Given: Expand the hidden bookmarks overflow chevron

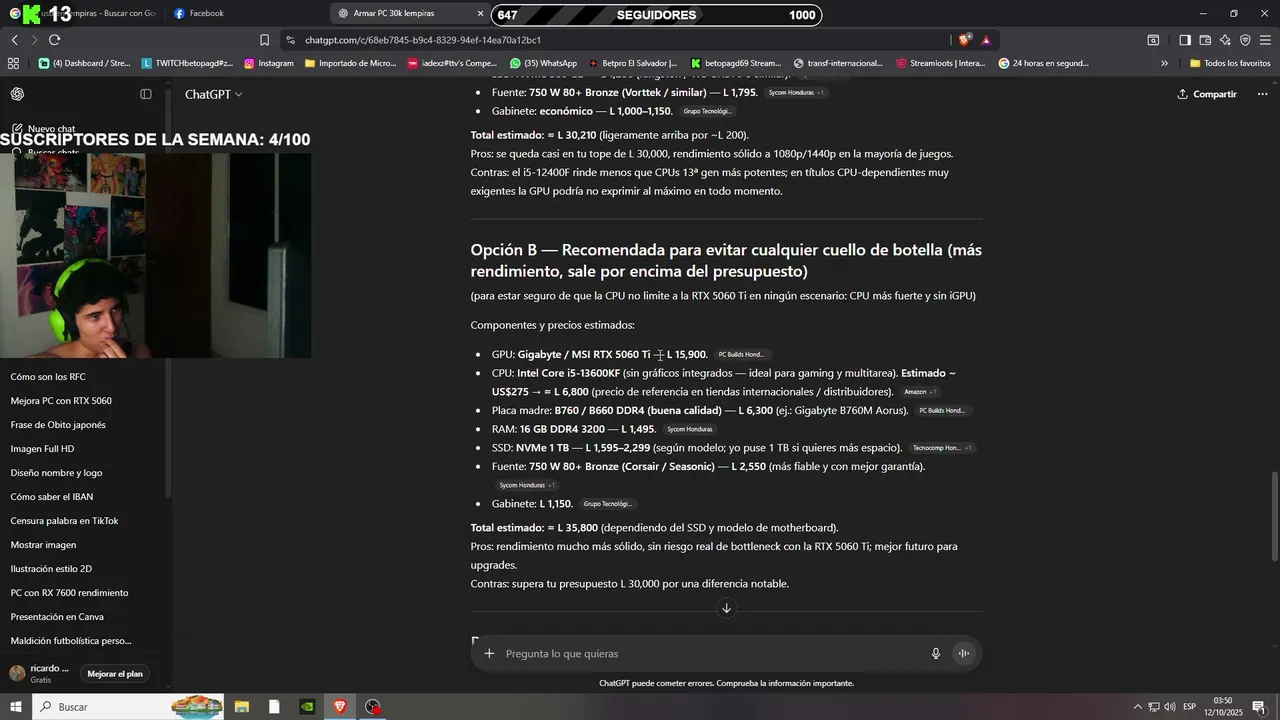Looking at the screenshot, I should (x=1164, y=63).
